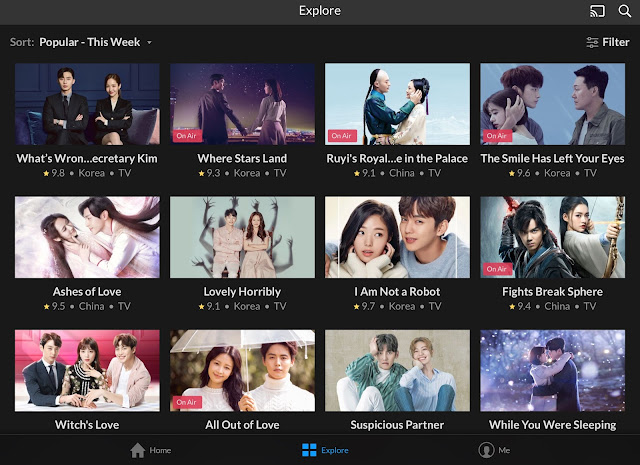
Task: Click the star icon beside the 9.7 rating
Action: [356, 306]
